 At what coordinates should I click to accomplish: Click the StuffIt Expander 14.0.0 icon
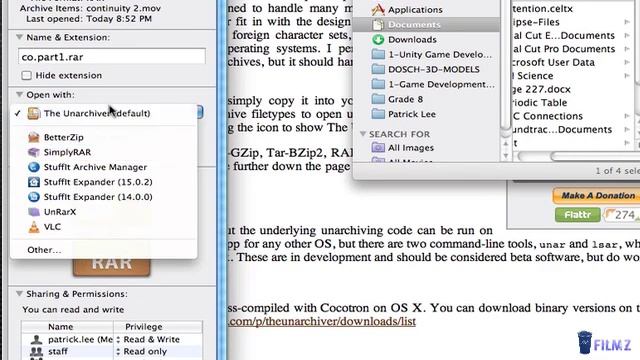point(34,197)
